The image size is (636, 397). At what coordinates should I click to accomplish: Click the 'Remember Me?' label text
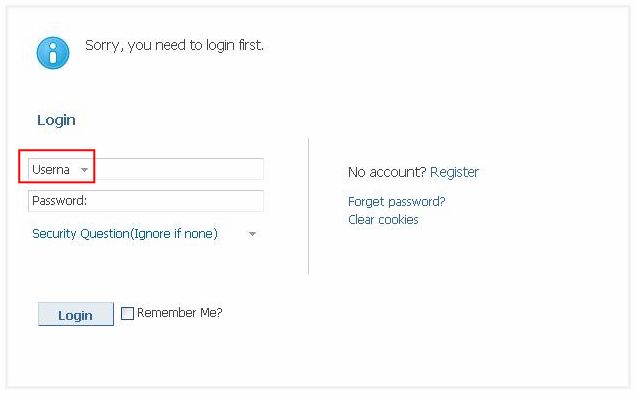pos(180,313)
